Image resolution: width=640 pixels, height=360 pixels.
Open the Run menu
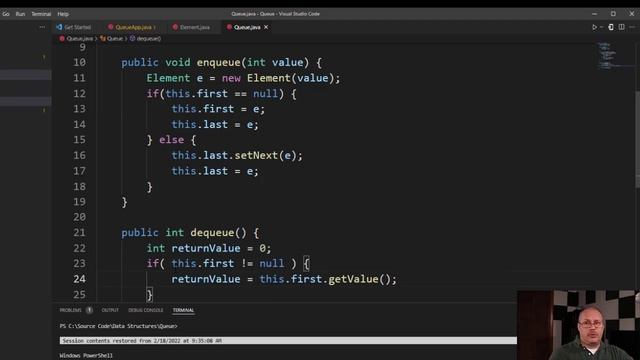click(x=20, y=14)
